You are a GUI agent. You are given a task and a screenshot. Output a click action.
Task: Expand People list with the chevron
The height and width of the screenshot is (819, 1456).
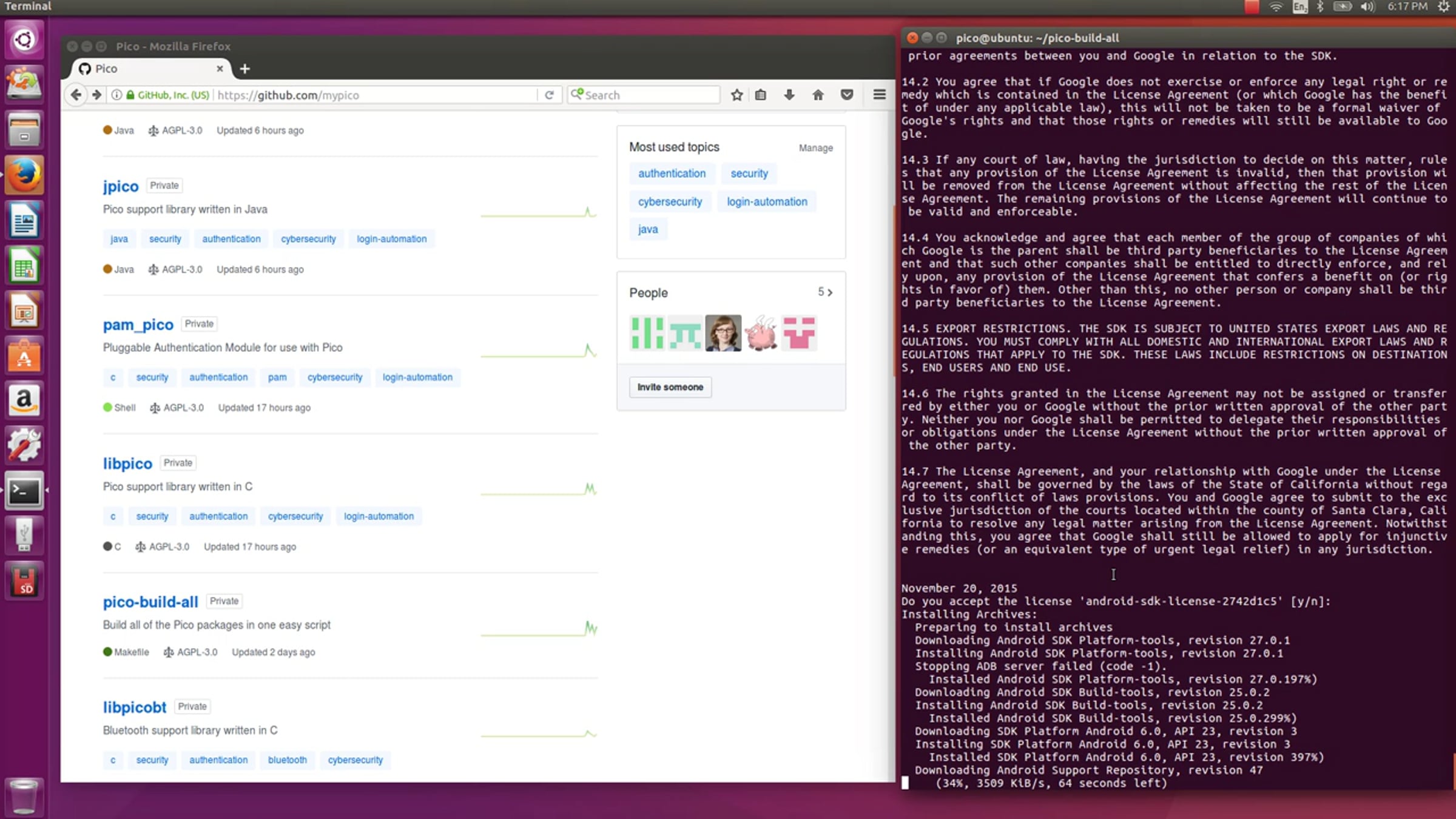(829, 292)
